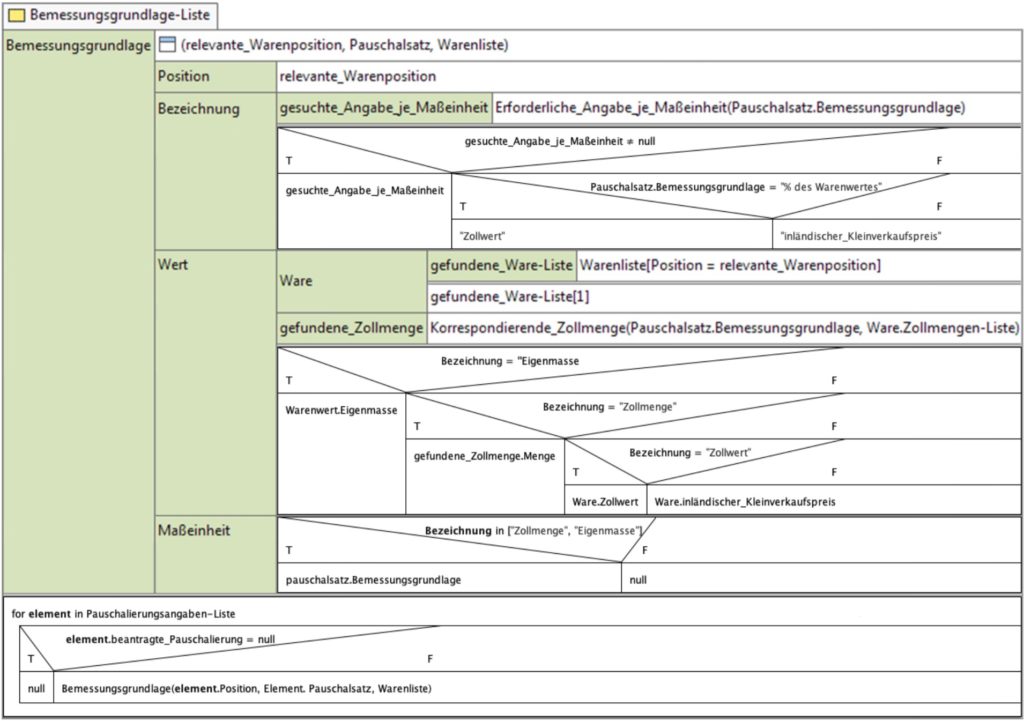Select condition Bezeichnung = "Zollwert"
Viewport: 1024px width, 721px height.
coord(690,452)
